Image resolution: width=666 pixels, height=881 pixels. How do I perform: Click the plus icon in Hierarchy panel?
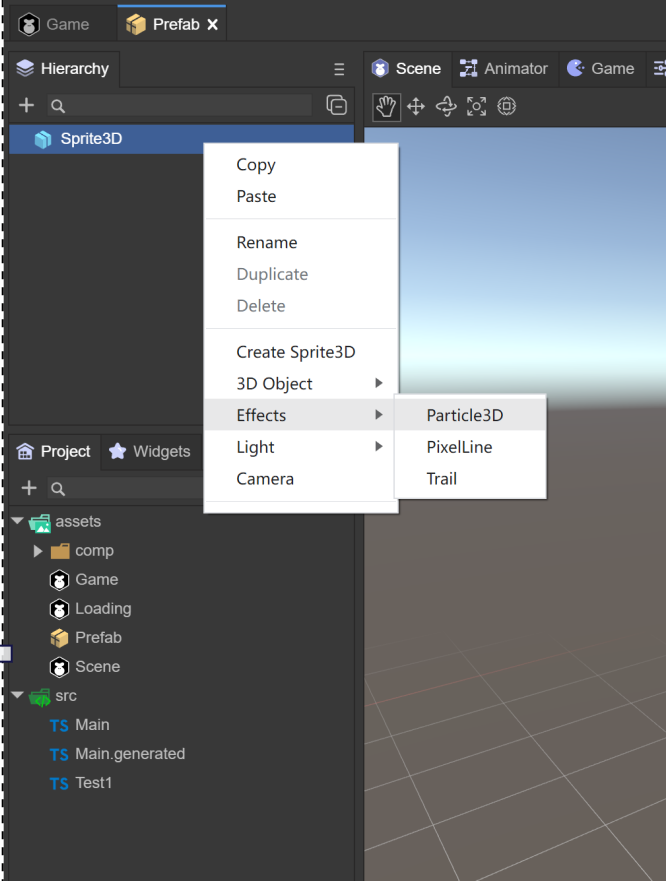tap(27, 105)
